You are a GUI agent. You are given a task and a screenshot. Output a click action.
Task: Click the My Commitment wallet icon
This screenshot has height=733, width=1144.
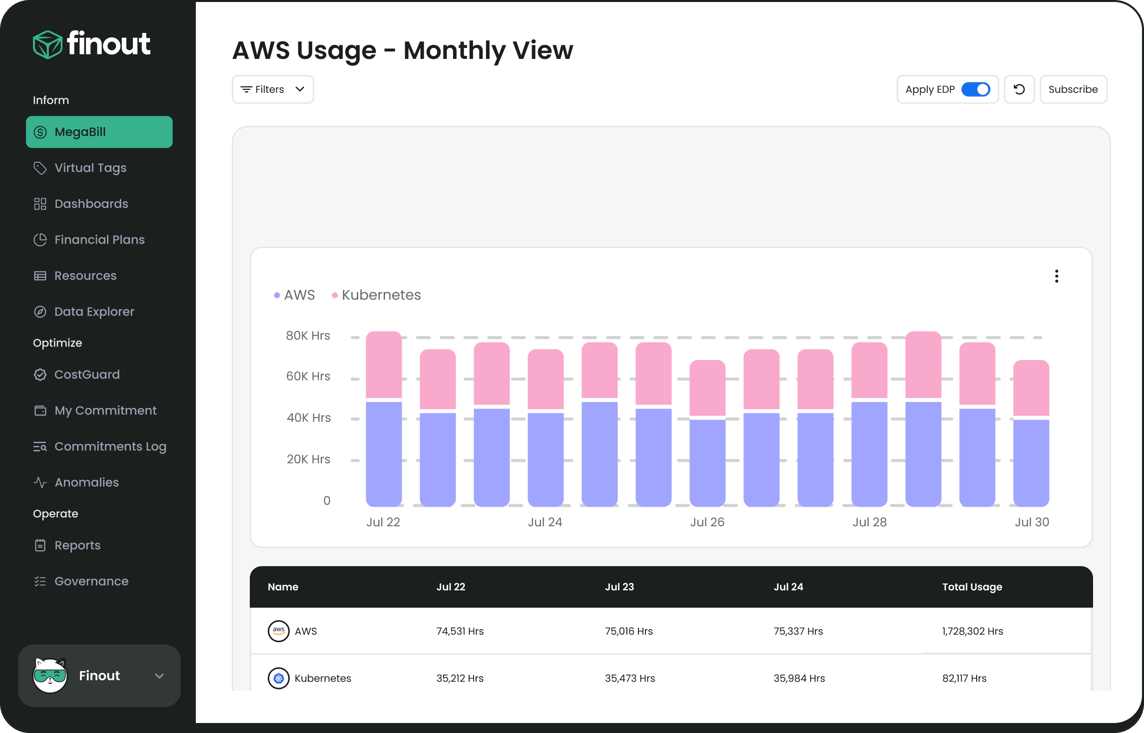click(x=40, y=411)
